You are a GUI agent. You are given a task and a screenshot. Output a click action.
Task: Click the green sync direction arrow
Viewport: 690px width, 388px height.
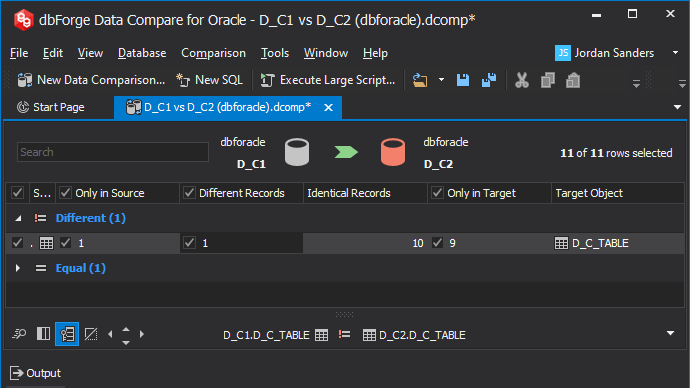click(346, 152)
